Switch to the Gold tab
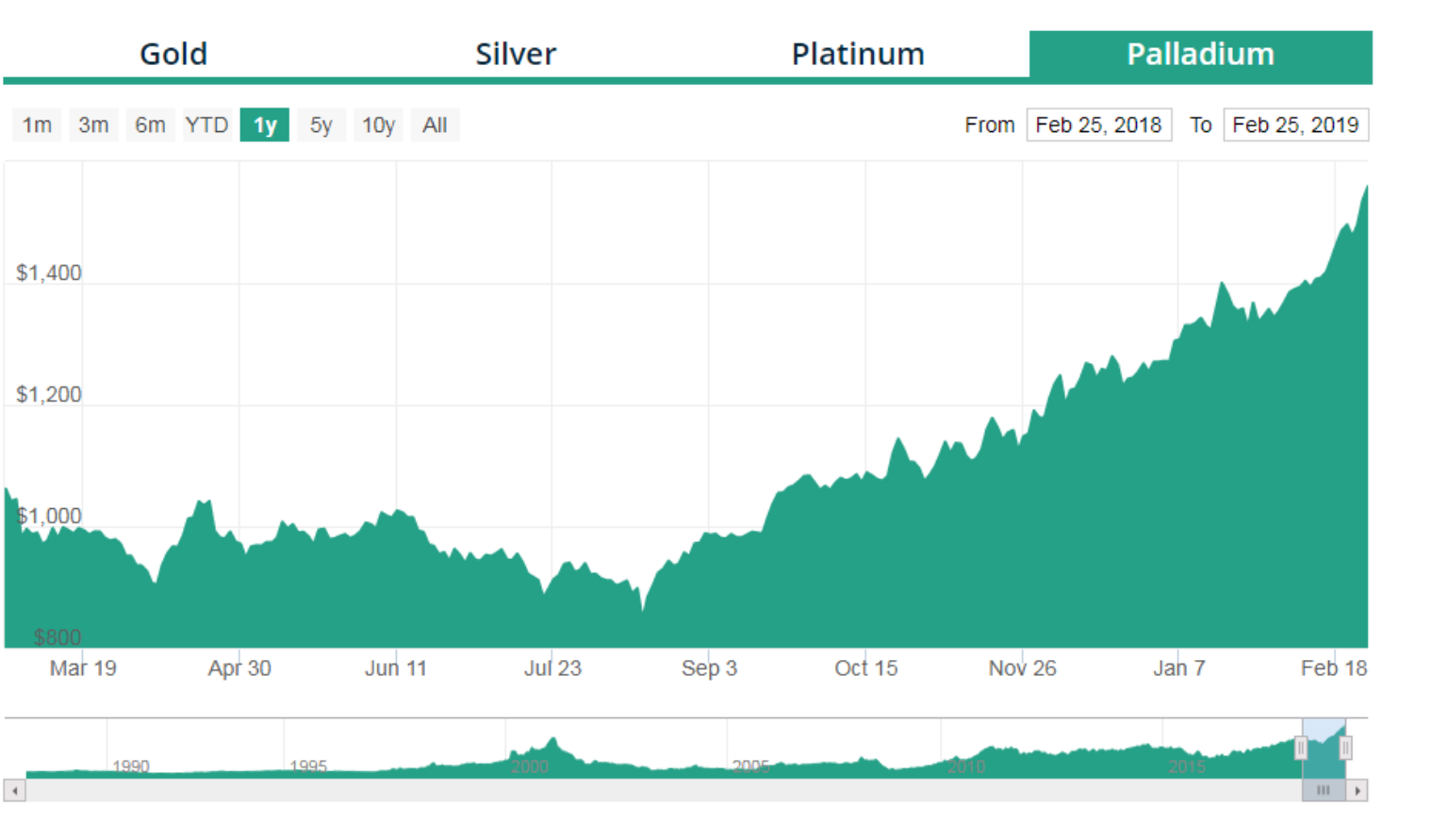Screen dimensions: 1448x840 pyautogui.click(x=173, y=54)
